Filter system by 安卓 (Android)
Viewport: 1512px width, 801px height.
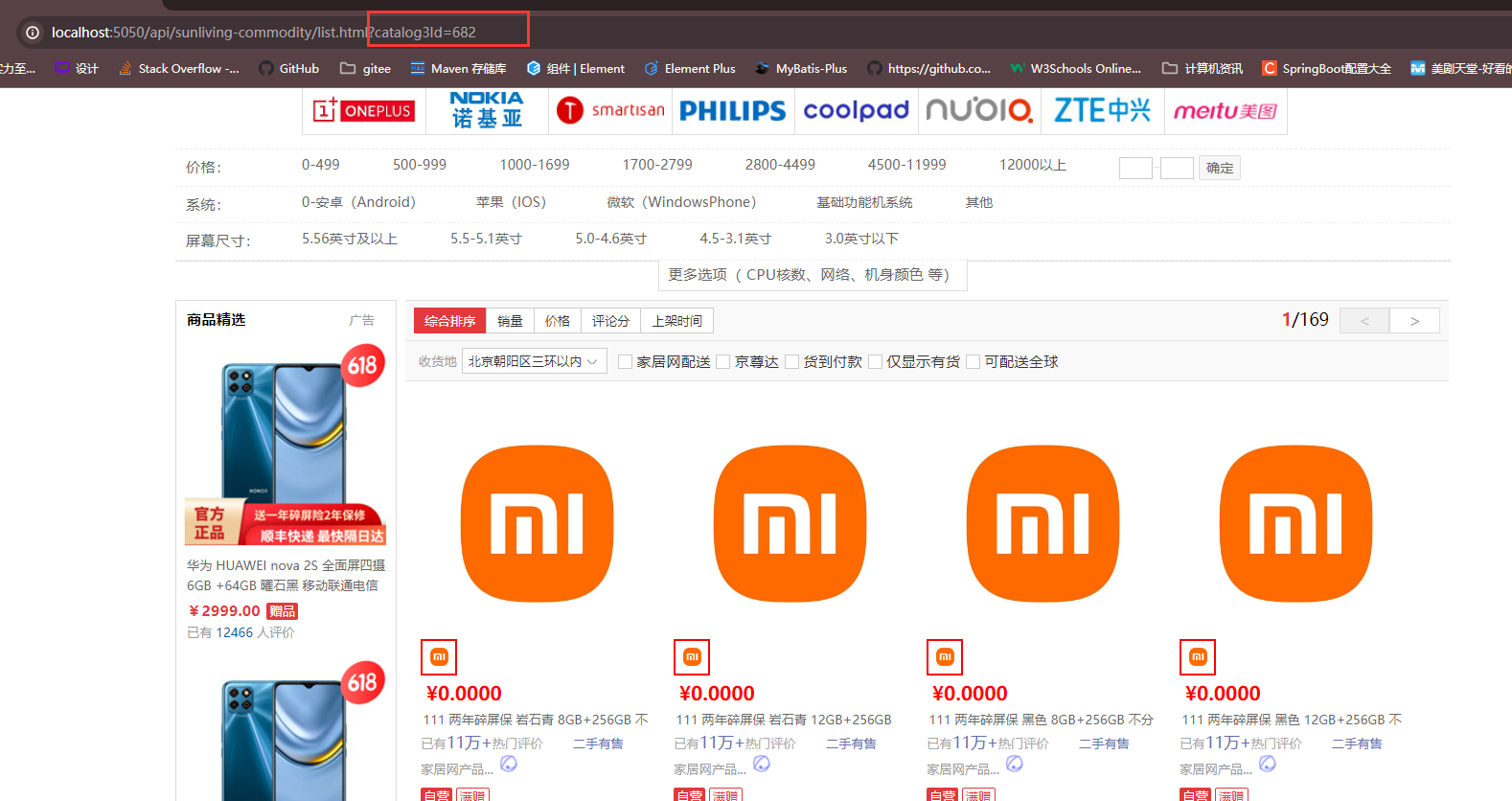[x=359, y=202]
